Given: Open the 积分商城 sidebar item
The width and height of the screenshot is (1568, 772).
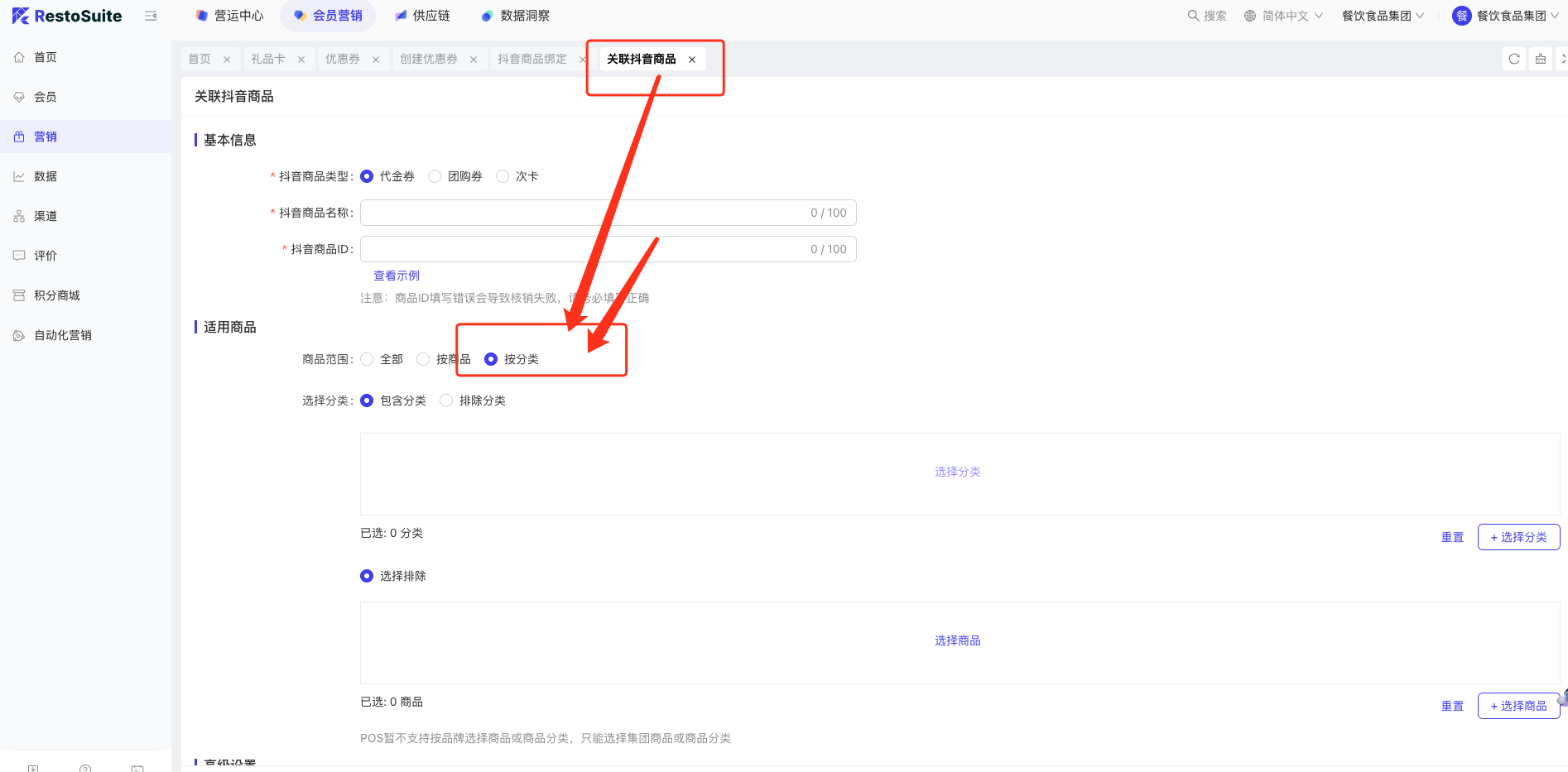Looking at the screenshot, I should [x=56, y=295].
